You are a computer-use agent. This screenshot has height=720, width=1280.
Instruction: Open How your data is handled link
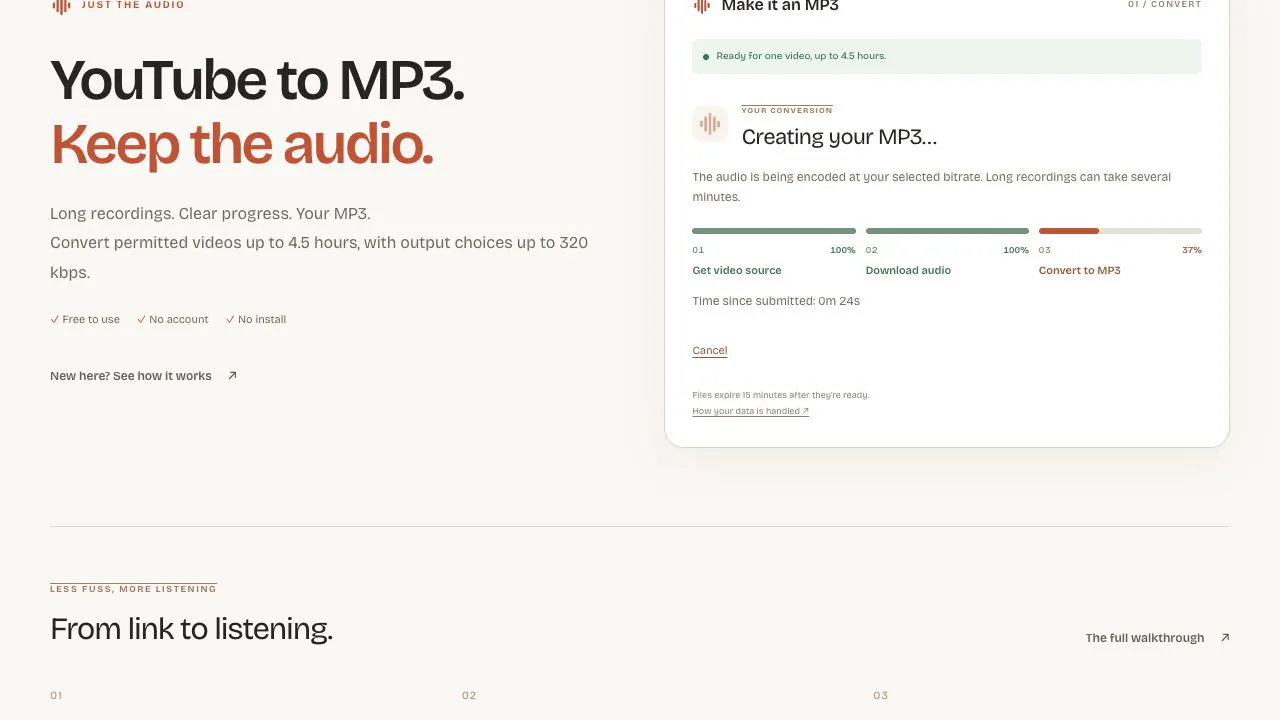point(751,411)
